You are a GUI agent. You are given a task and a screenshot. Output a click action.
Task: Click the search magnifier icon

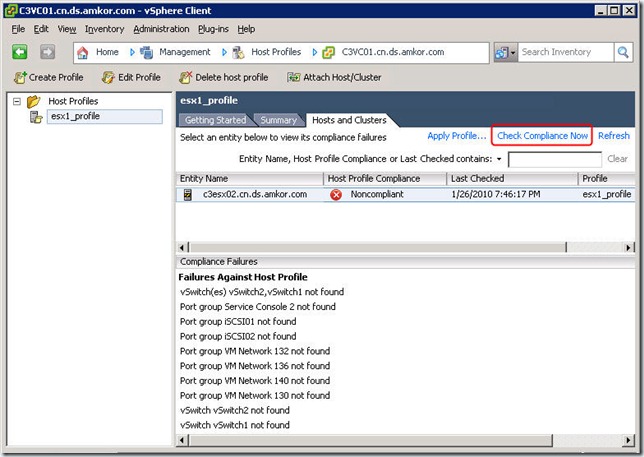click(x=623, y=52)
